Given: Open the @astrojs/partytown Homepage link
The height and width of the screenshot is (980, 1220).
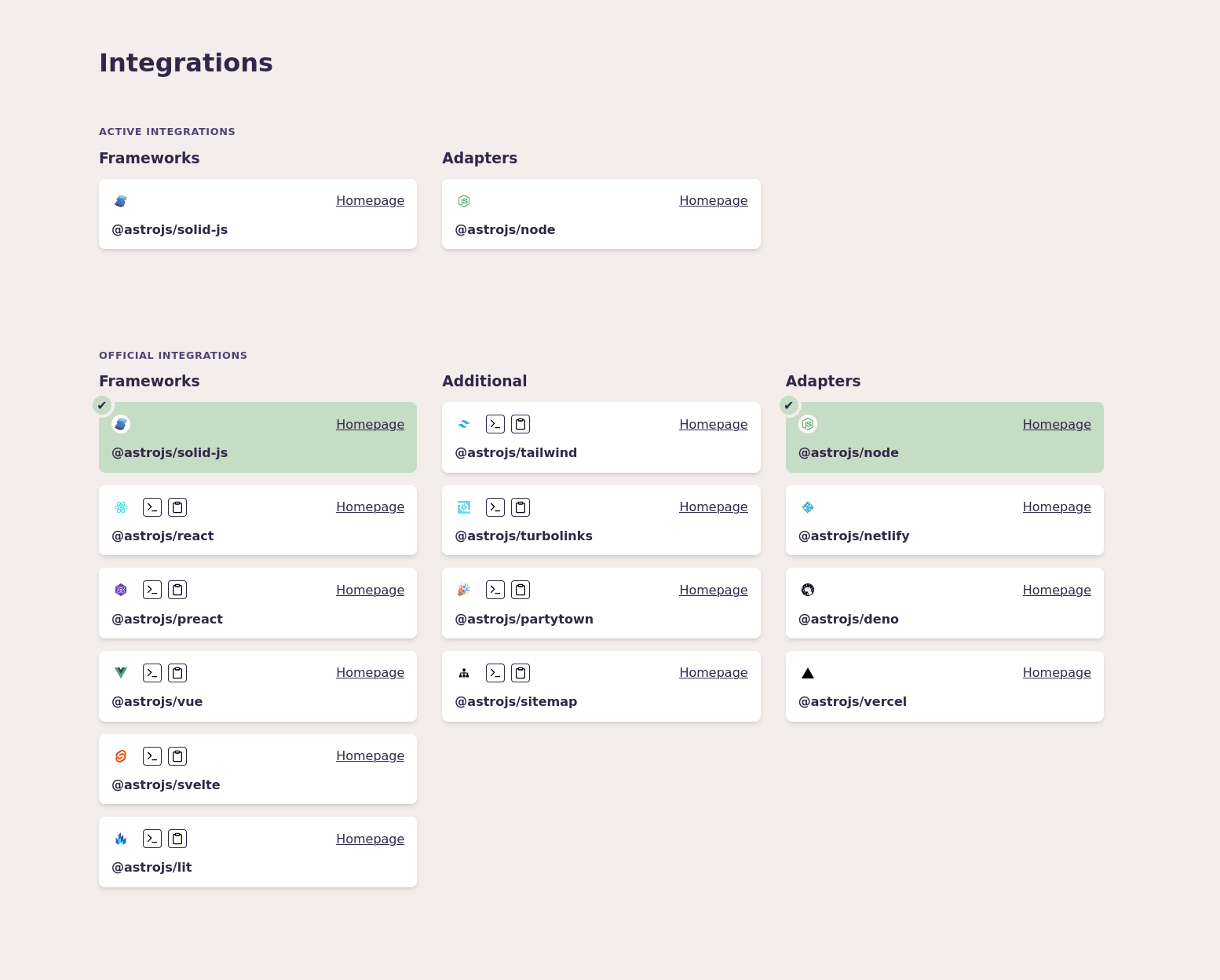Looking at the screenshot, I should (x=714, y=590).
